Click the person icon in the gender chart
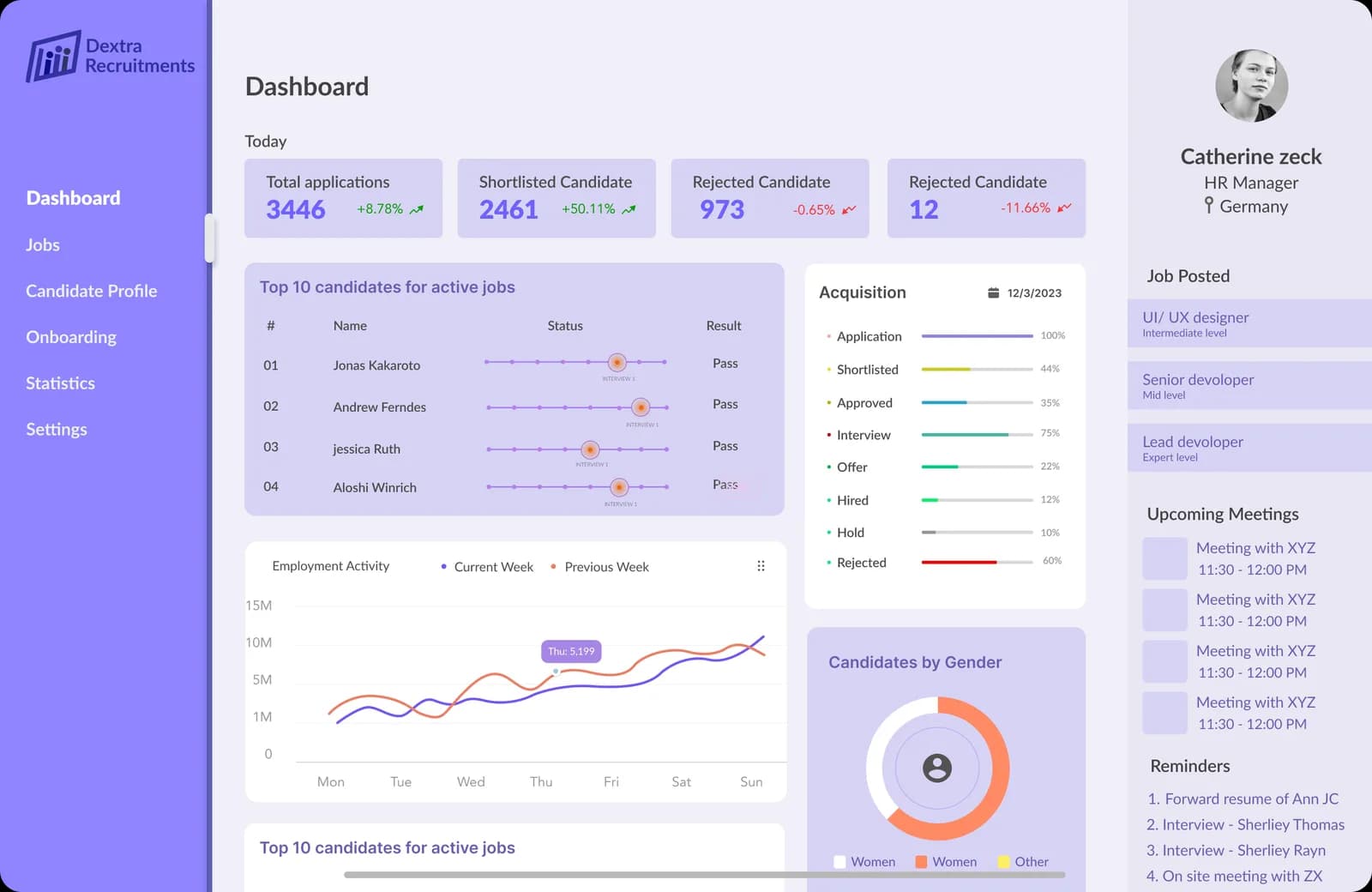The width and height of the screenshot is (1372, 892). [937, 768]
